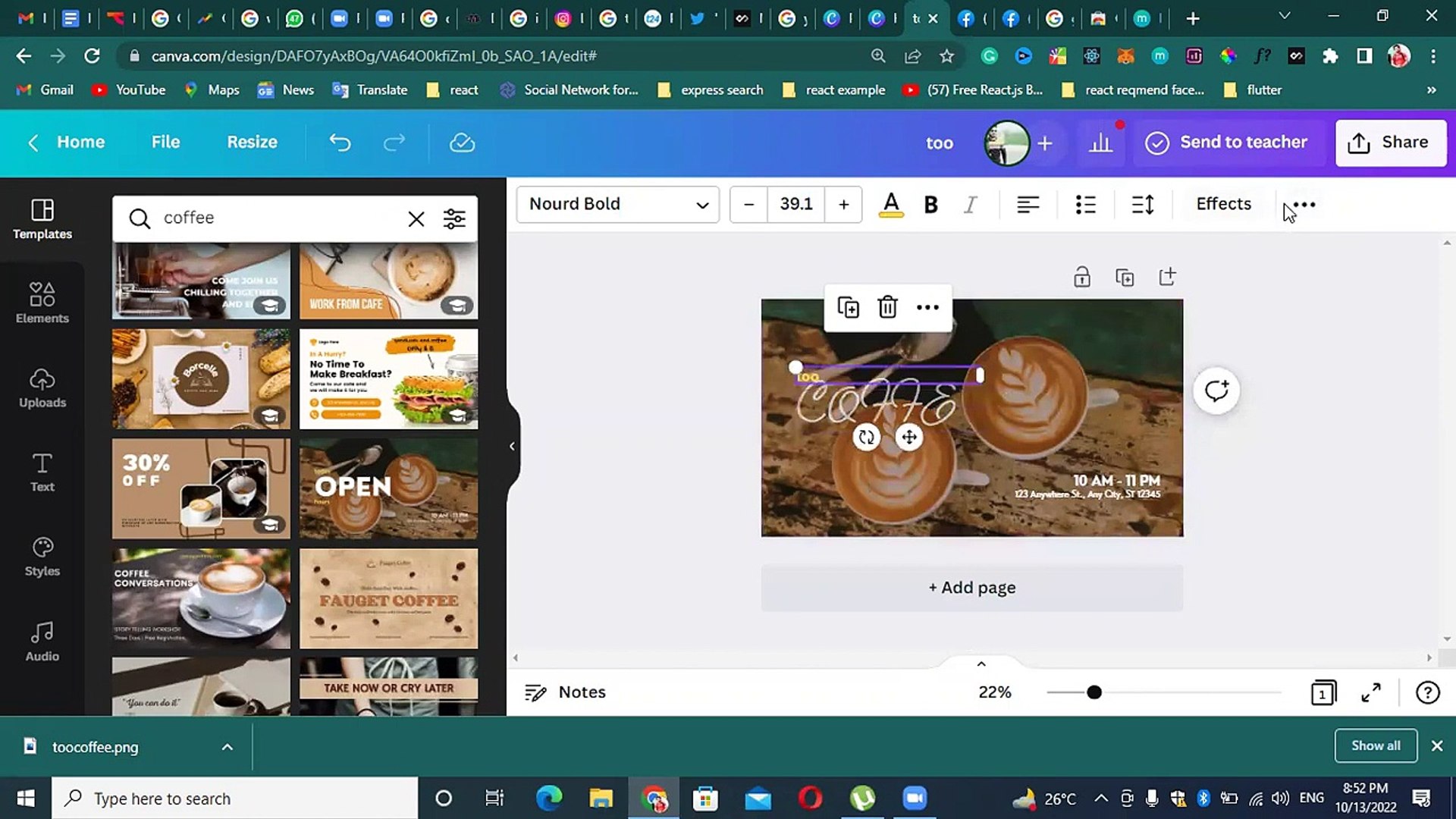The width and height of the screenshot is (1456, 819).
Task: Open the Effects panel
Action: [1223, 204]
